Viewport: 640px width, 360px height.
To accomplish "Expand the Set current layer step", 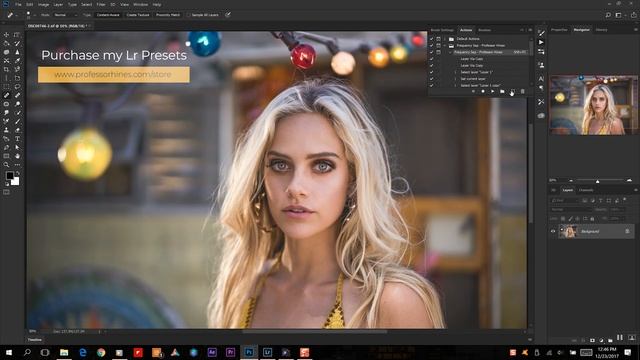I will point(456,79).
